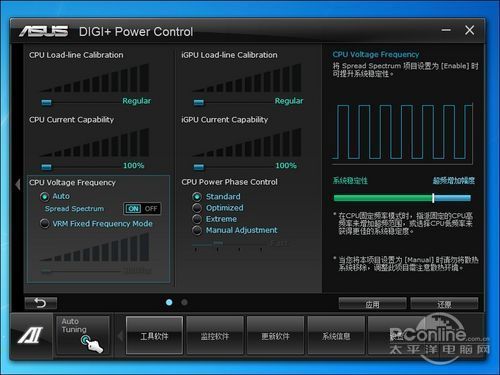Screen dimensions: 500x375
Task: Open the 工具软件 menu tab
Action: (154, 336)
